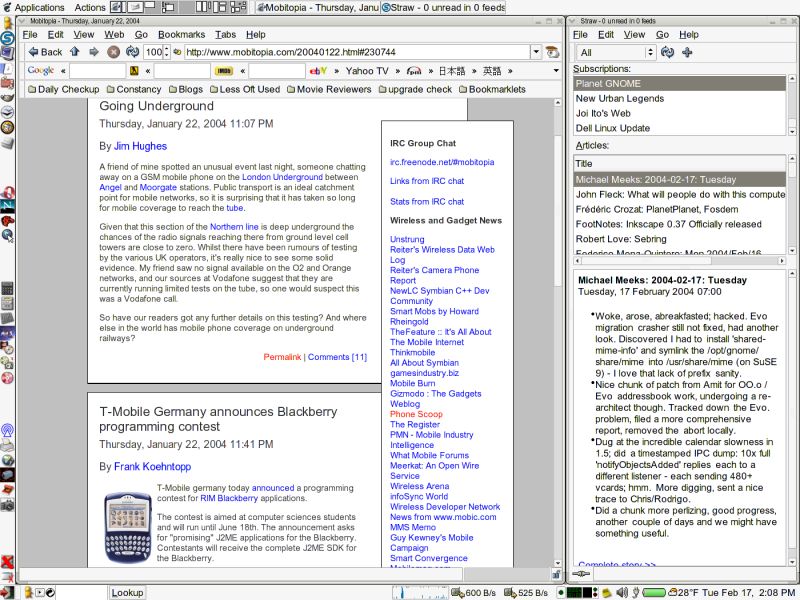Click the 600 B/s network monitor applet

tap(473, 592)
